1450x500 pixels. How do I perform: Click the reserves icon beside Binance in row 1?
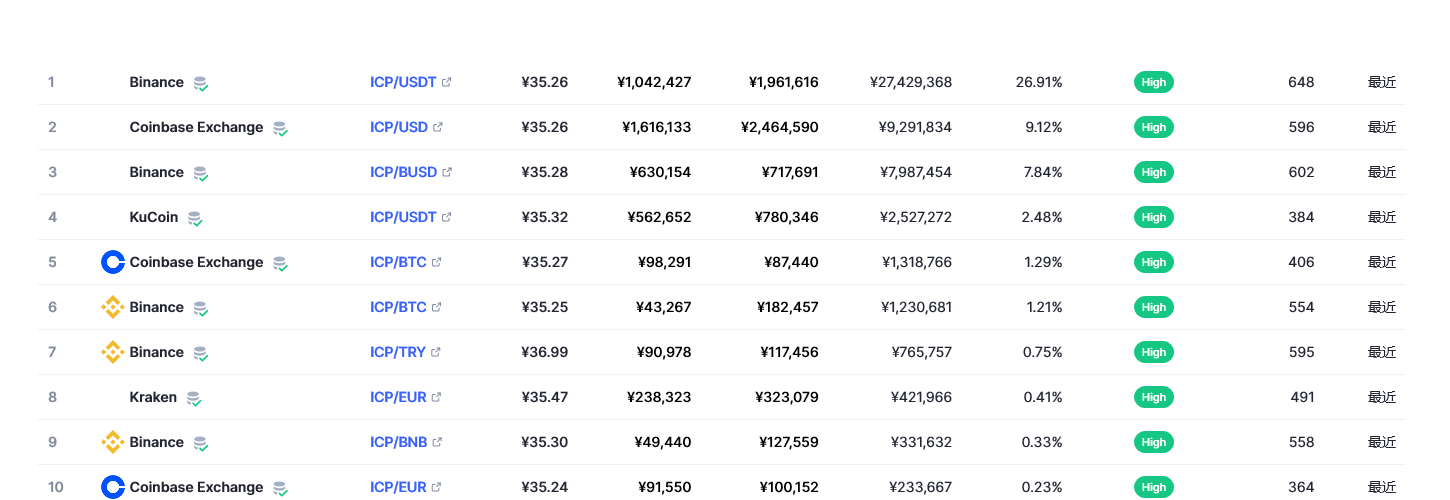tap(201, 83)
